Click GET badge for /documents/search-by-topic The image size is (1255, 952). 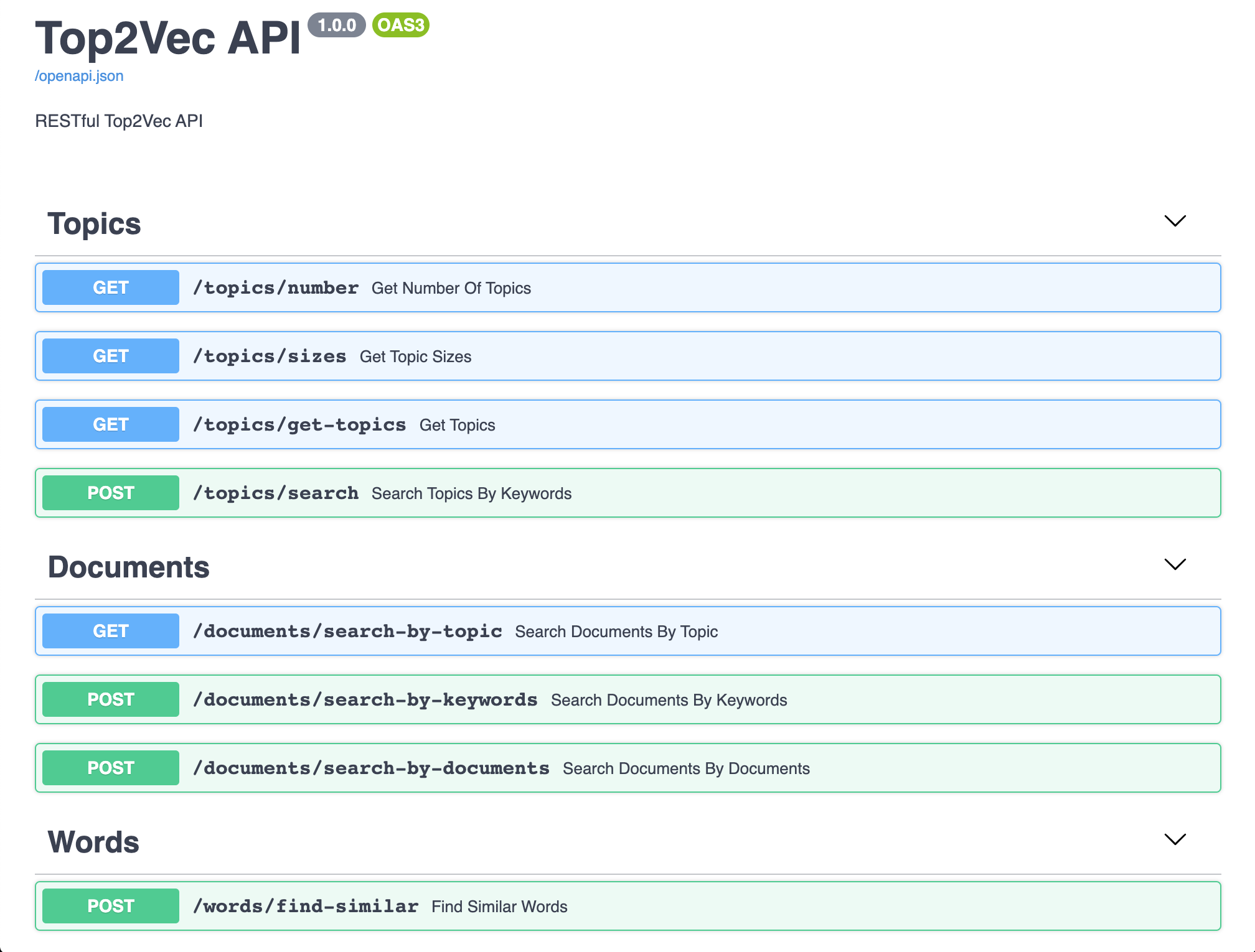(111, 631)
